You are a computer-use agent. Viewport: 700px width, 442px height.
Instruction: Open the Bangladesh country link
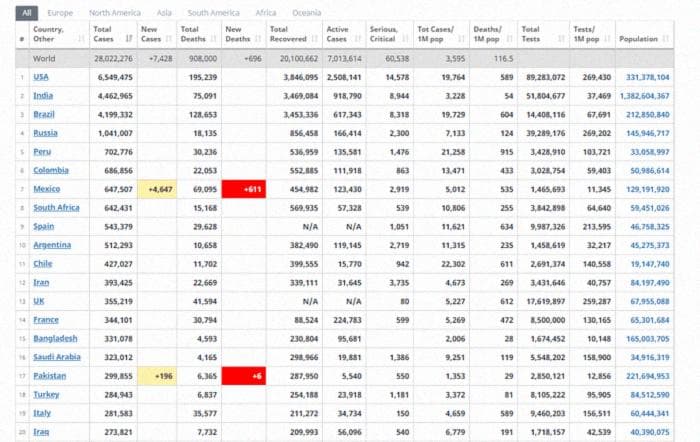[x=55, y=338]
